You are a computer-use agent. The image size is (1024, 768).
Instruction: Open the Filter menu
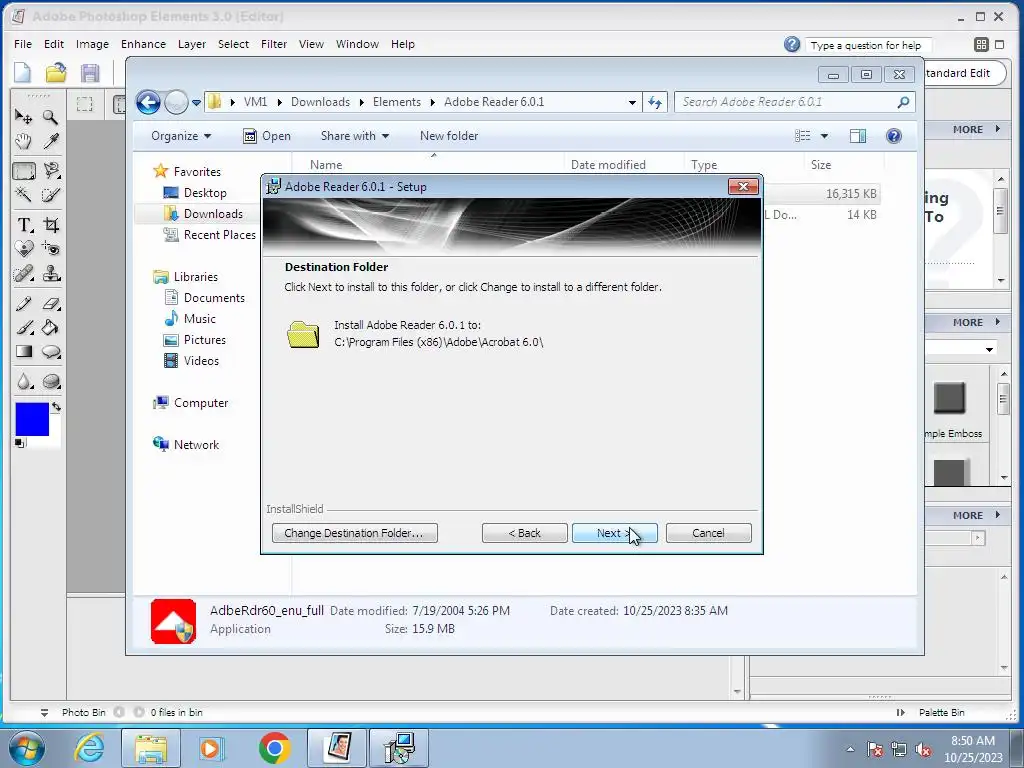tap(274, 44)
